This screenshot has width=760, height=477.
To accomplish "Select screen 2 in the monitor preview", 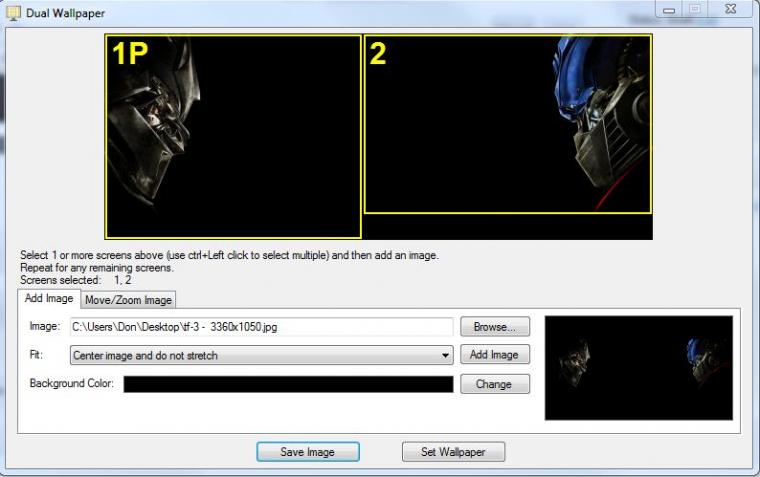I will pyautogui.click(x=507, y=124).
